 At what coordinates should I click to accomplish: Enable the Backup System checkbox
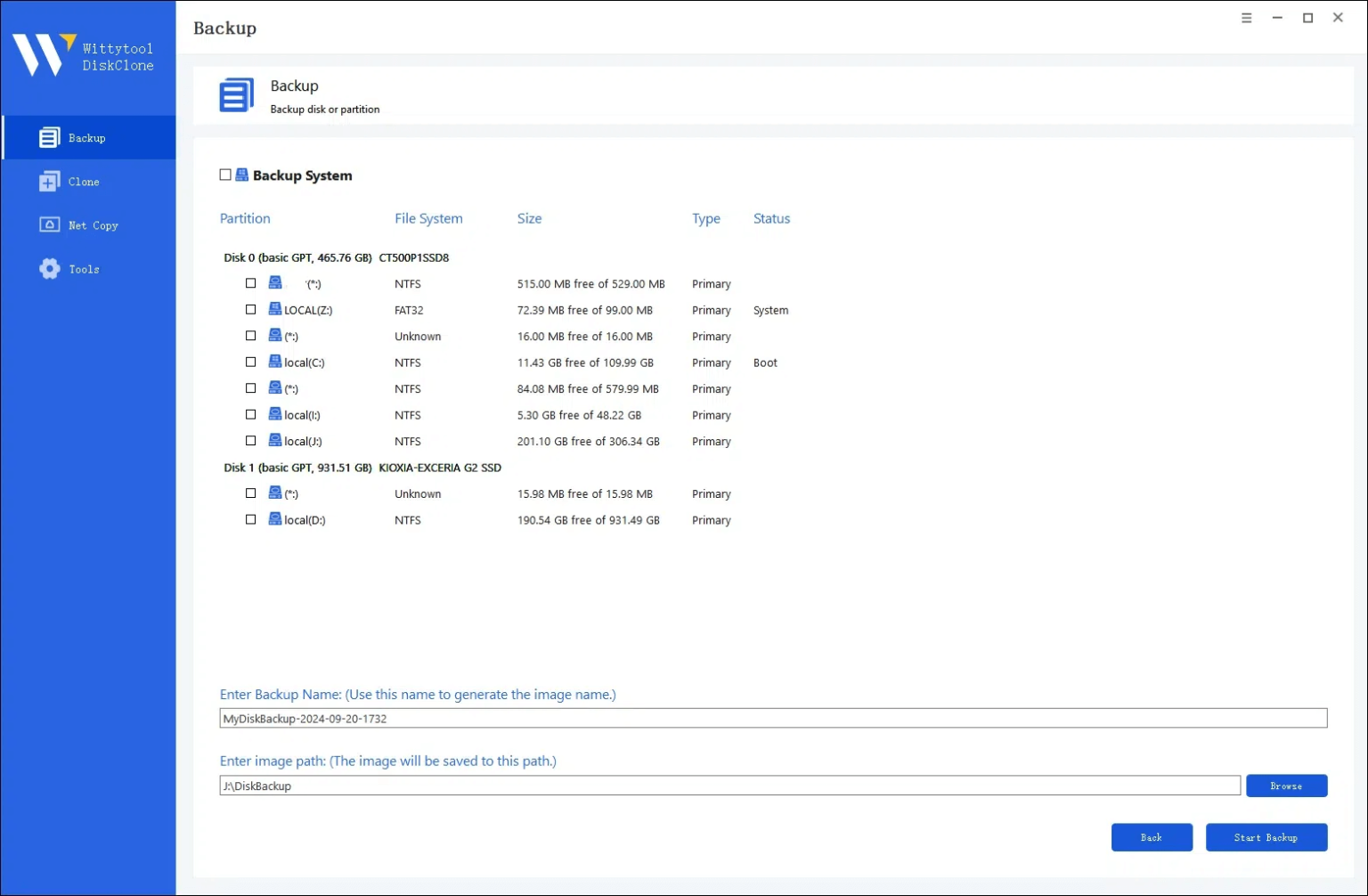(x=225, y=175)
